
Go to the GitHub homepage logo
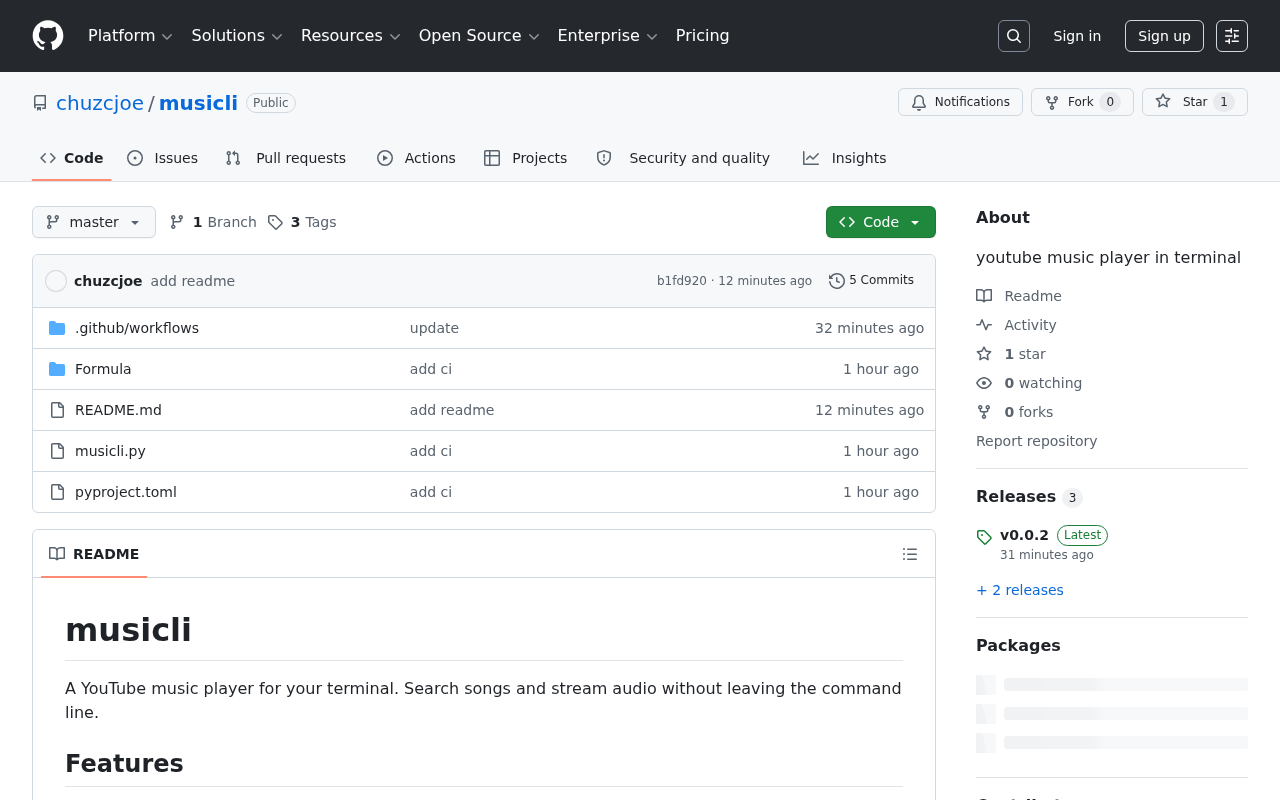click(x=48, y=36)
